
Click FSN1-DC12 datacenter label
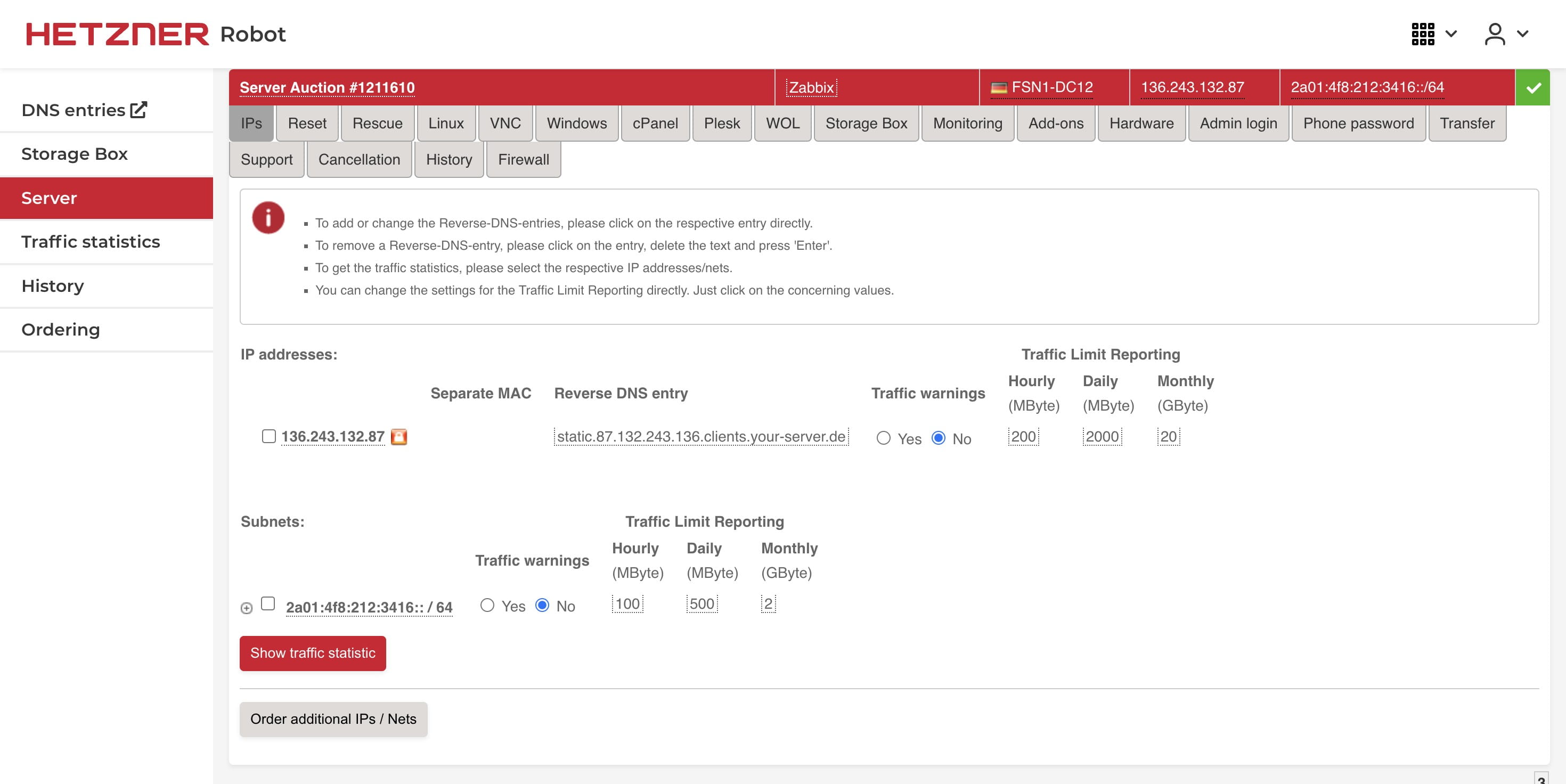pos(1051,87)
